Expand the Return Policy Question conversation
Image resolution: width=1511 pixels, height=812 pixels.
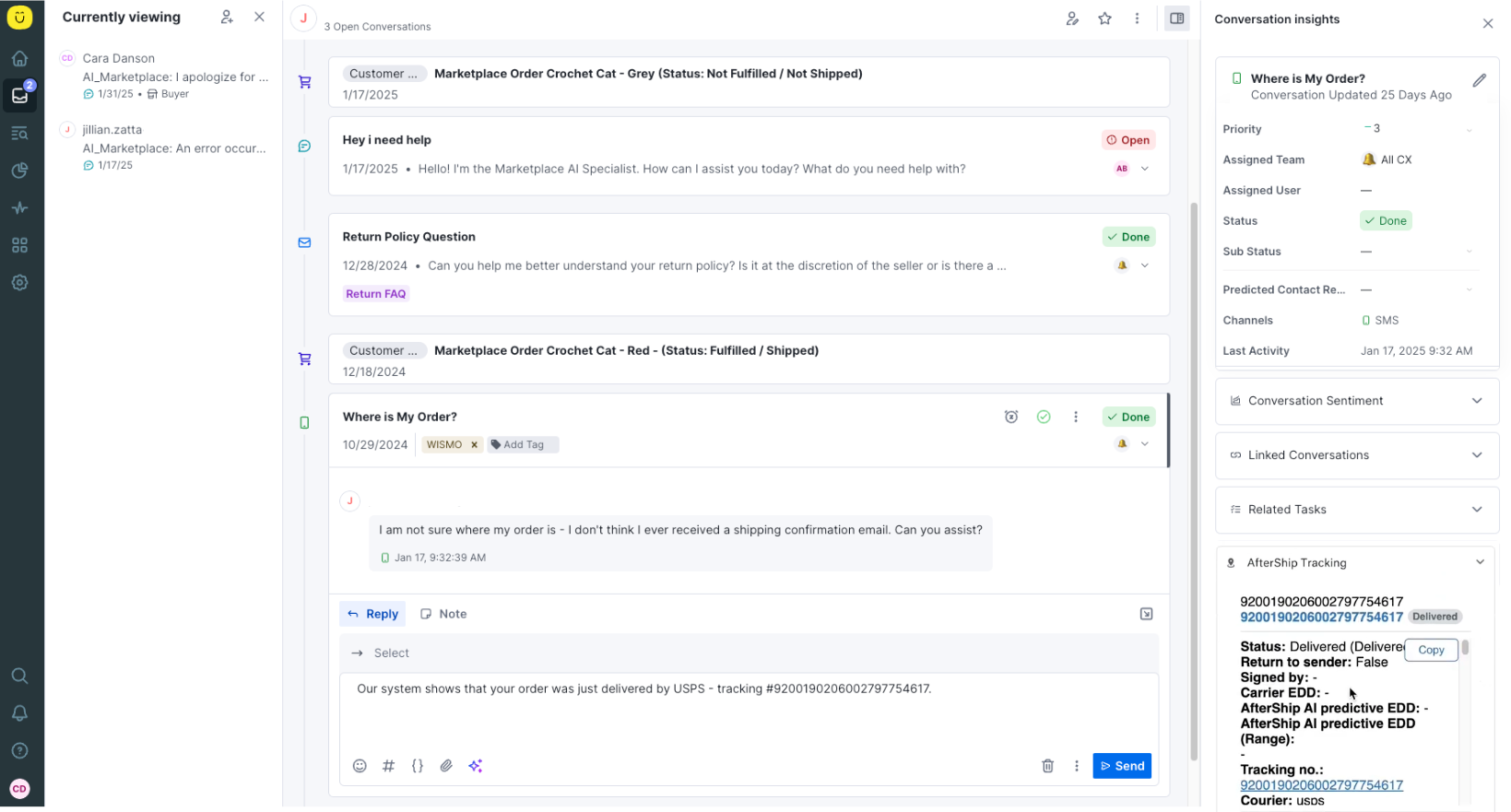1145,265
